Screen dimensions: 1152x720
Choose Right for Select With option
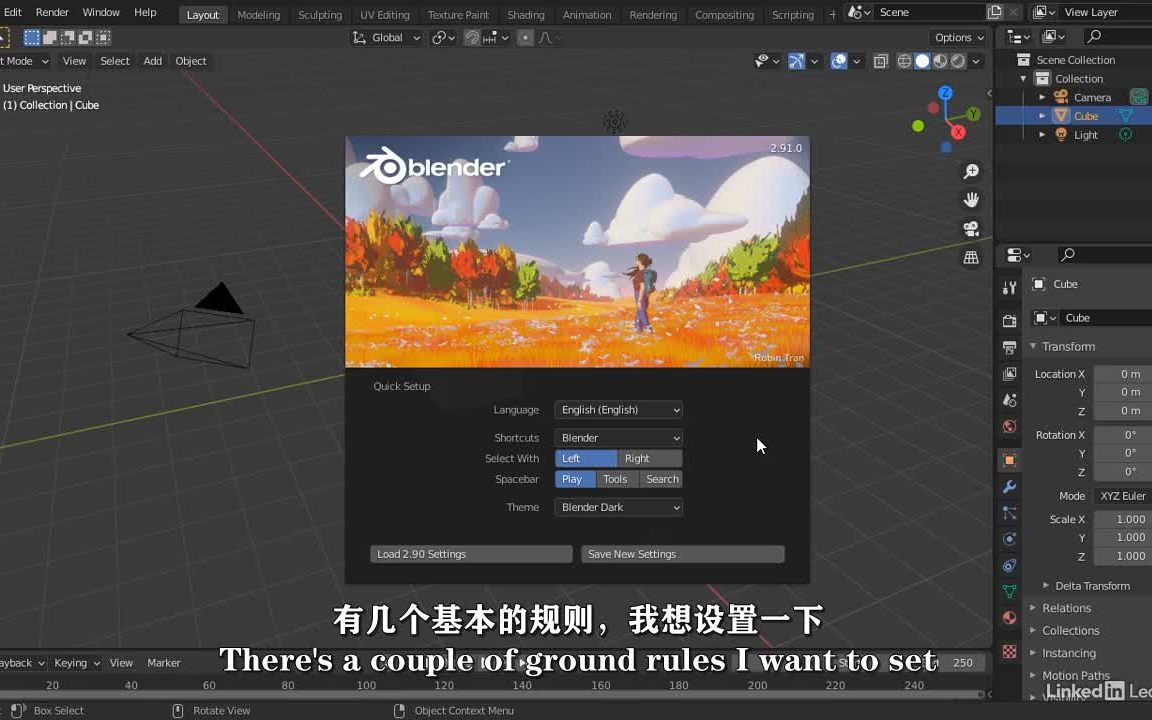637,458
